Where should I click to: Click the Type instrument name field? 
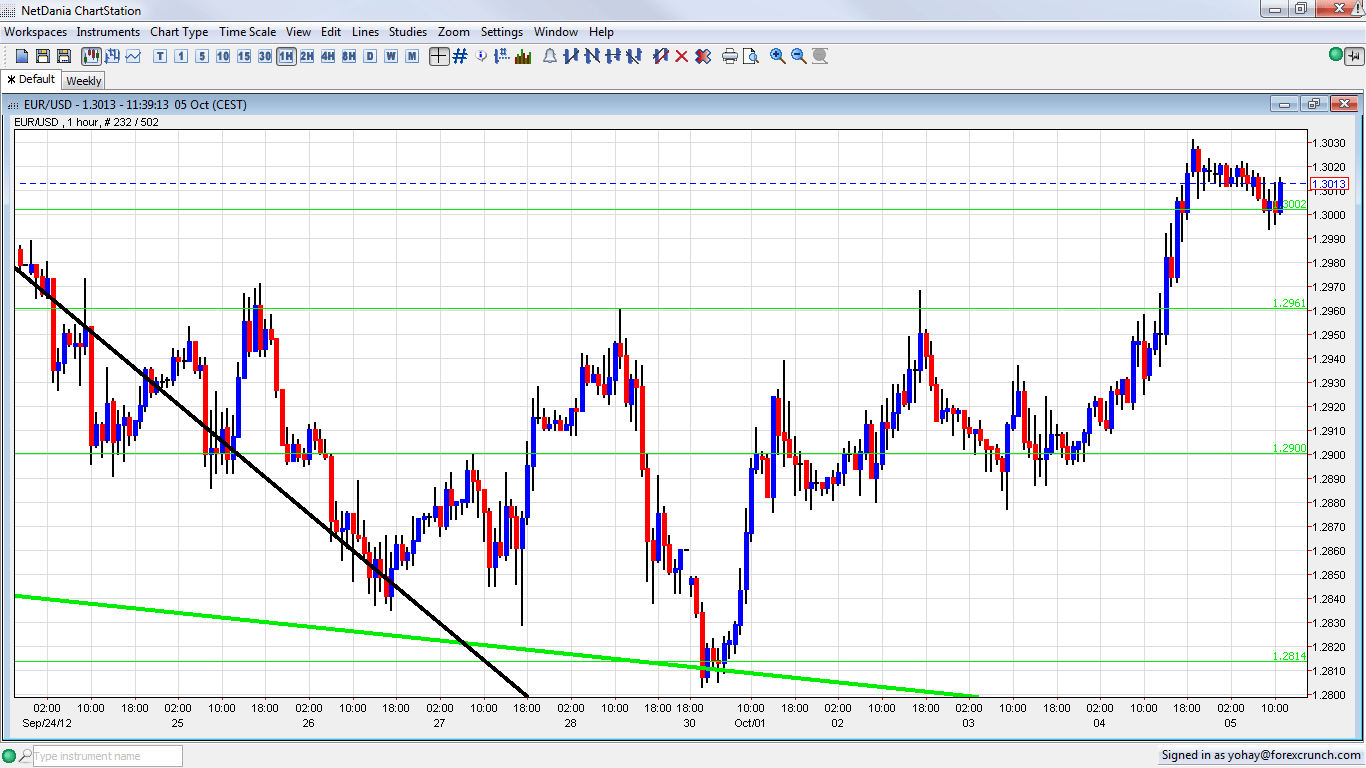107,756
